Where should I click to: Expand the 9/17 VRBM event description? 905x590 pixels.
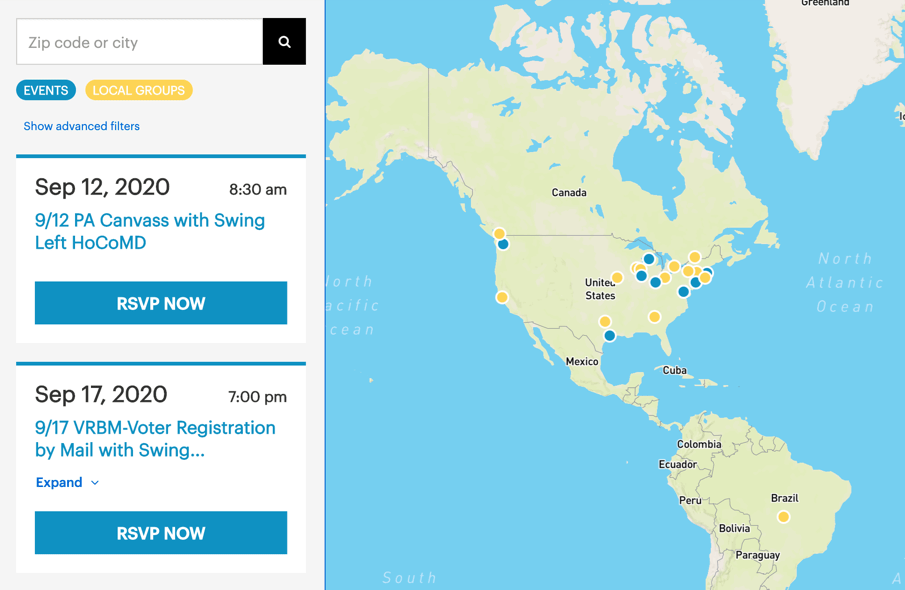[x=59, y=482]
